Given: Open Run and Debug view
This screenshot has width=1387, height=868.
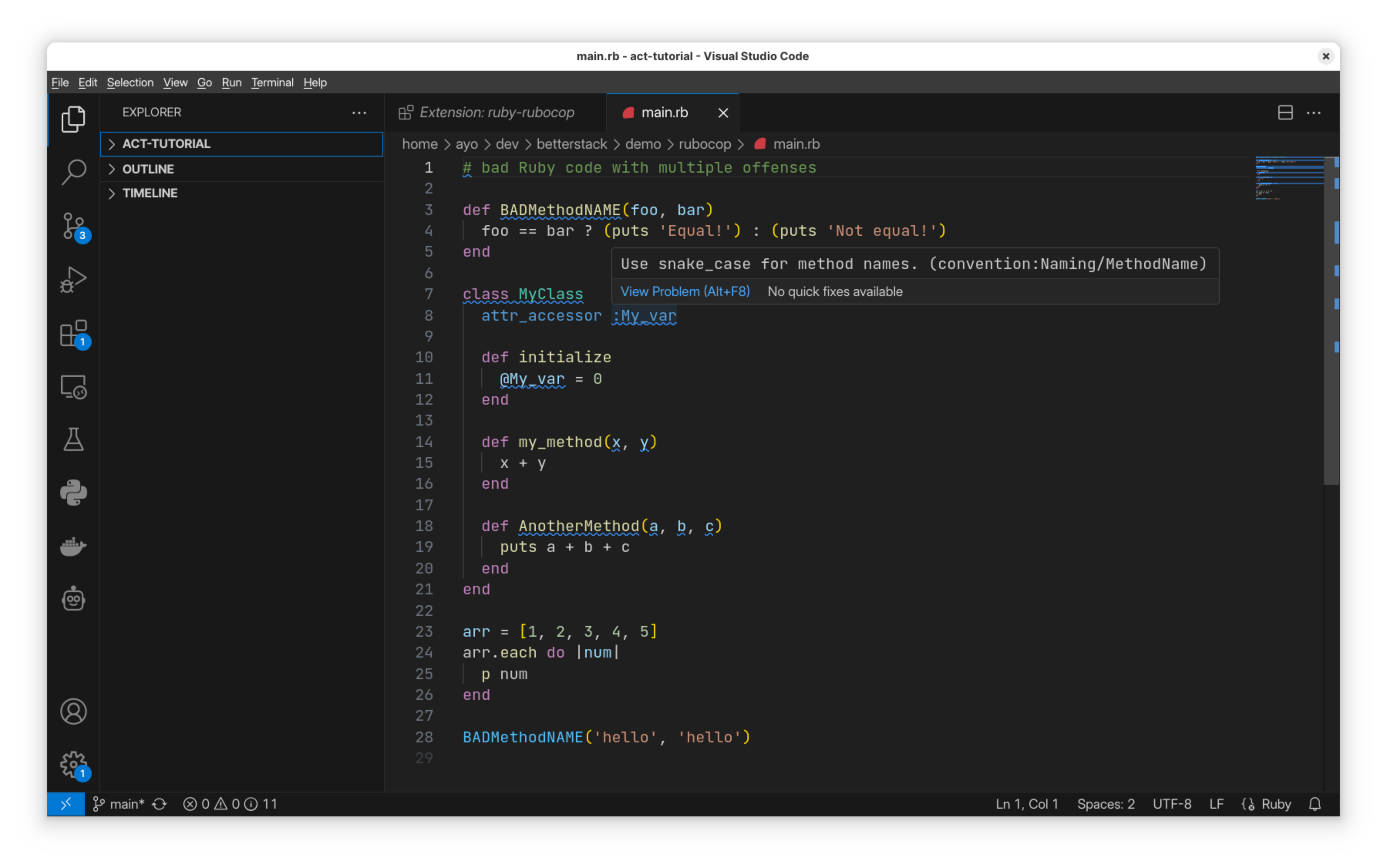Looking at the screenshot, I should pyautogui.click(x=74, y=279).
